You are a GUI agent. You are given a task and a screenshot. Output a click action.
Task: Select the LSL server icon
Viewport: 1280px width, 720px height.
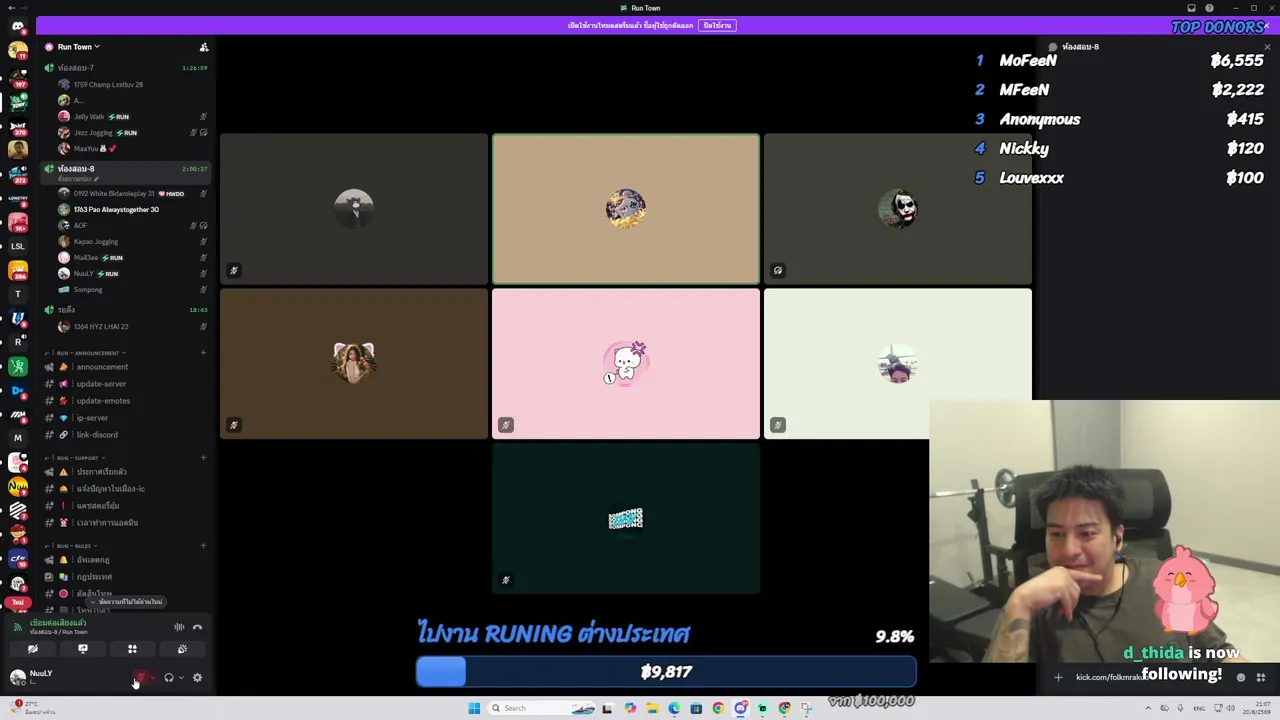tap(17, 246)
